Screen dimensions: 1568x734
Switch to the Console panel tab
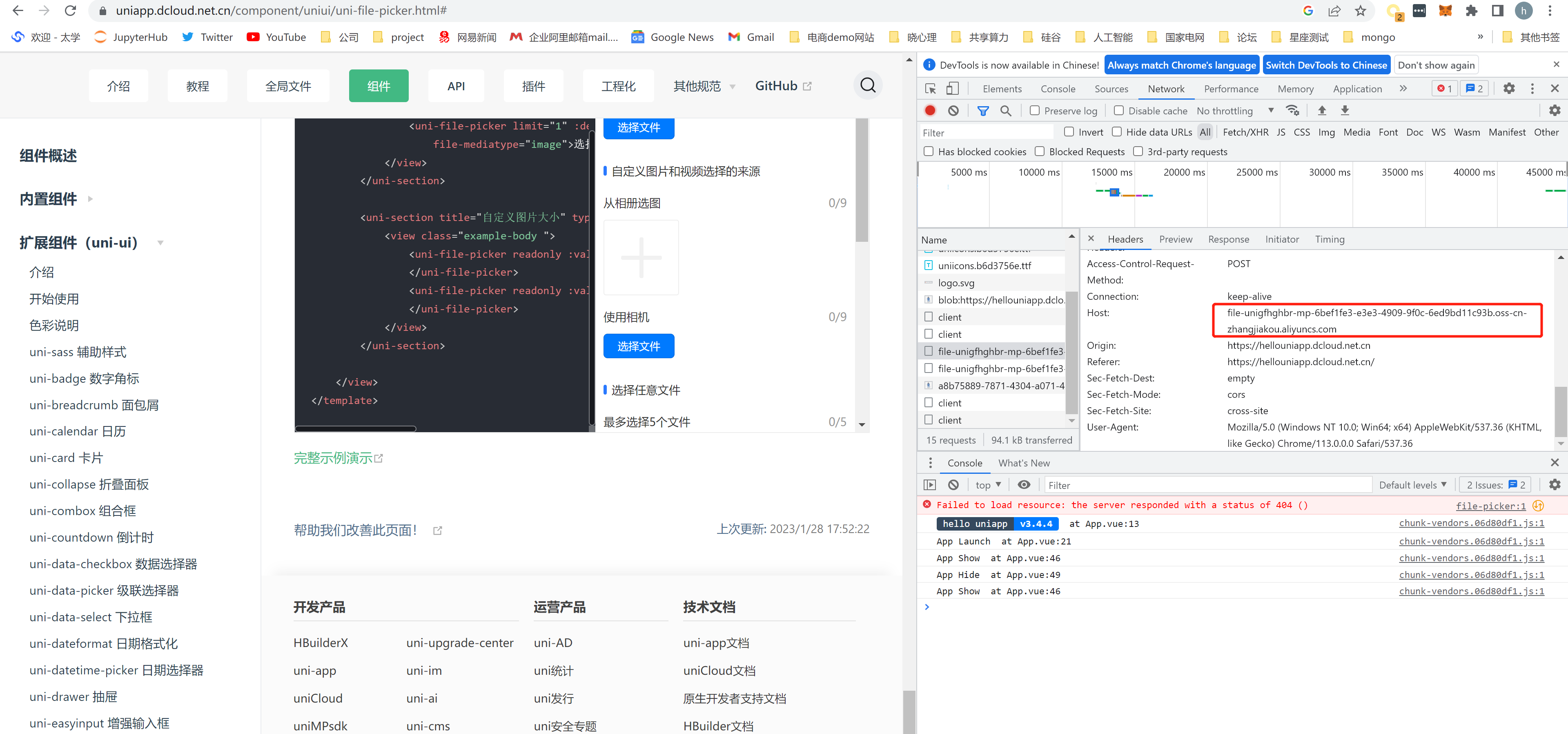pyautogui.click(x=1057, y=89)
